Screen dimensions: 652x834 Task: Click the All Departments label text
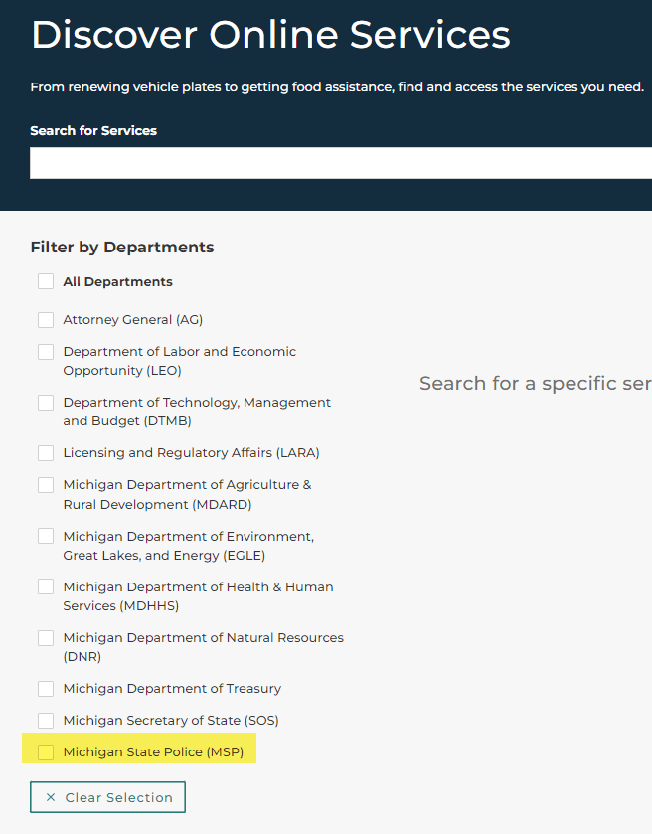[118, 281]
